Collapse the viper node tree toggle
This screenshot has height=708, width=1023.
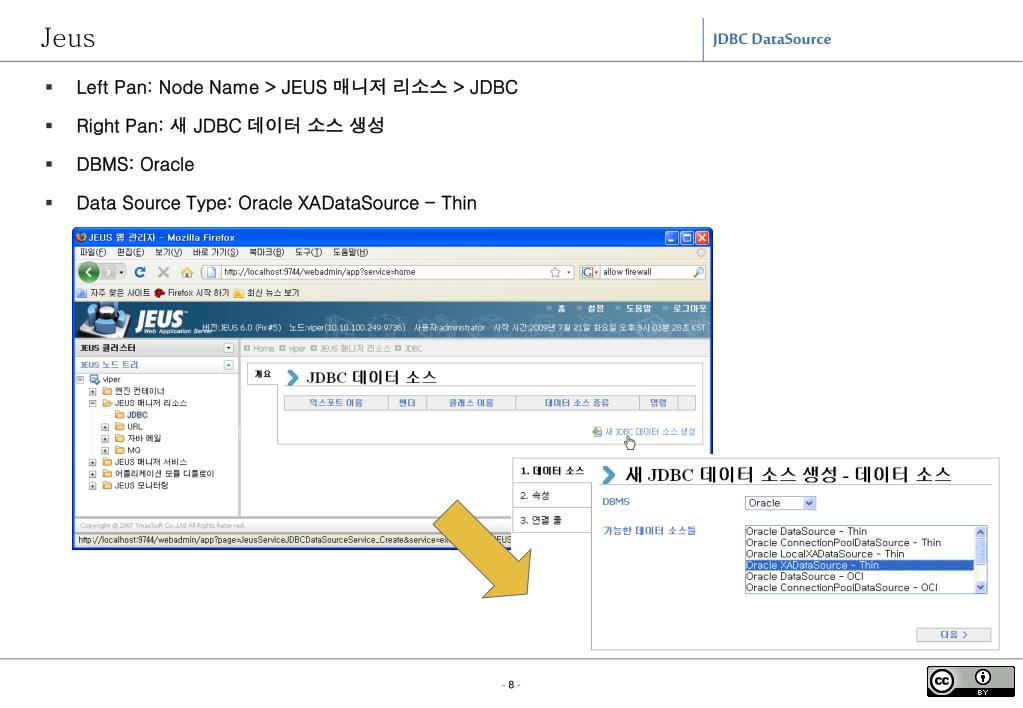coord(80,379)
